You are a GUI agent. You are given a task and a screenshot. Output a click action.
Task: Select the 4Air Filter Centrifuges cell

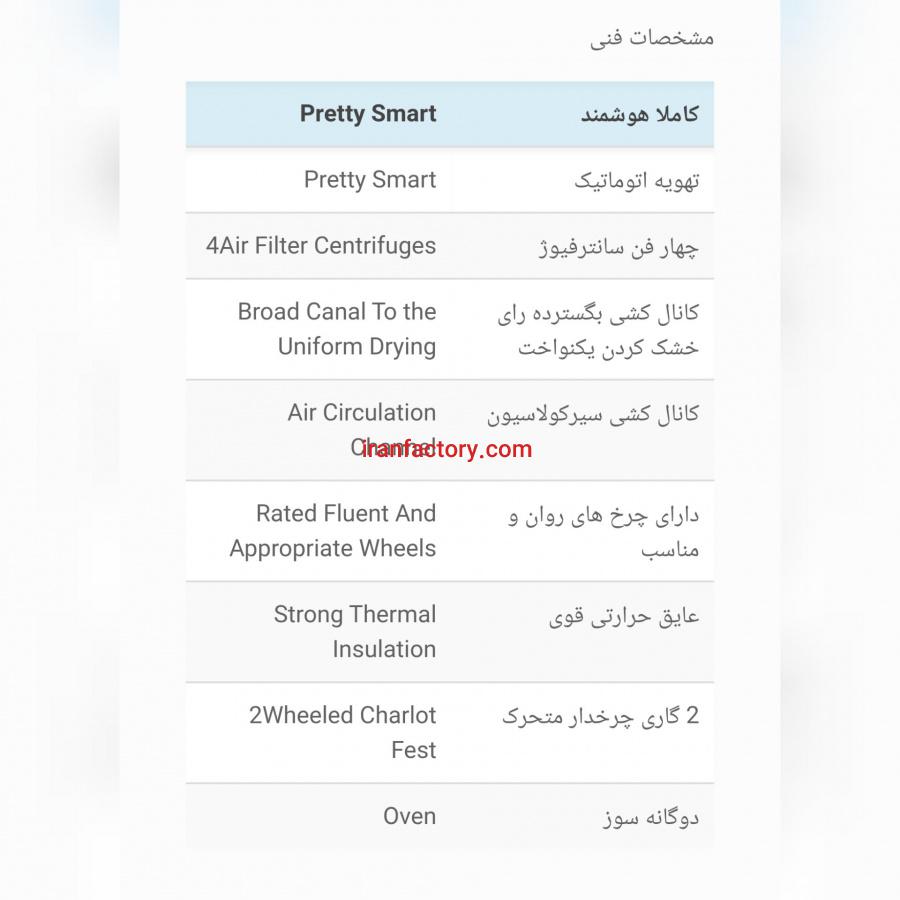[x=321, y=246]
